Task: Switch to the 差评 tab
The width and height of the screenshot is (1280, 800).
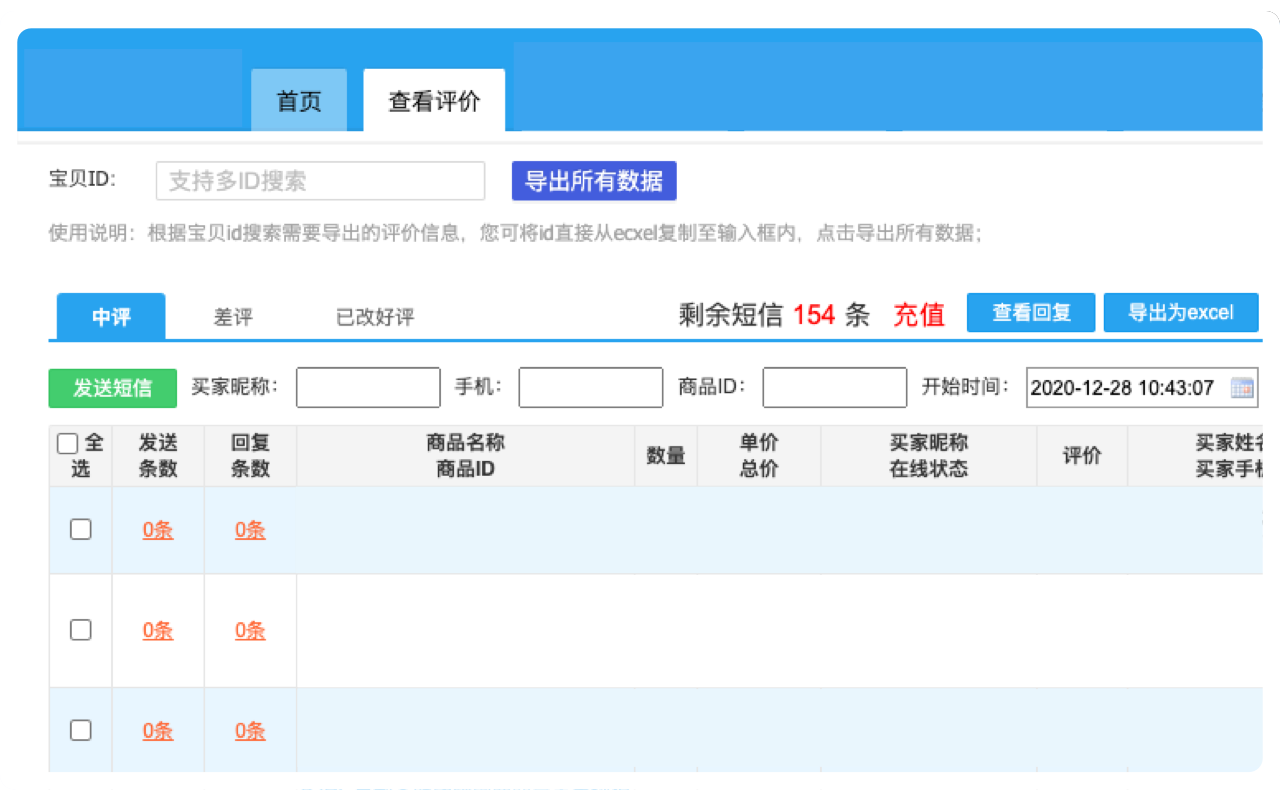Action: coord(233,317)
